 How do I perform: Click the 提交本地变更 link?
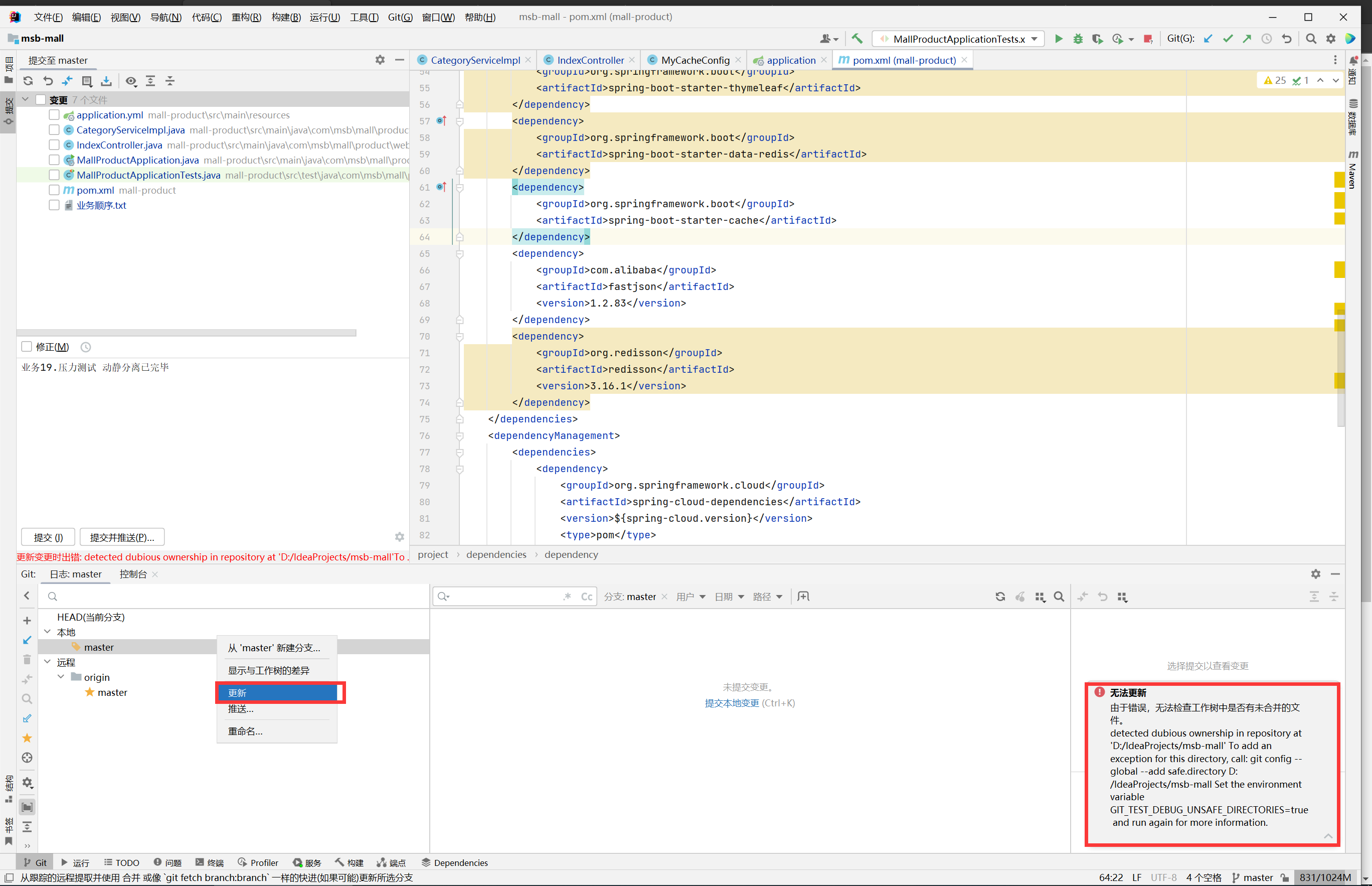click(x=732, y=702)
